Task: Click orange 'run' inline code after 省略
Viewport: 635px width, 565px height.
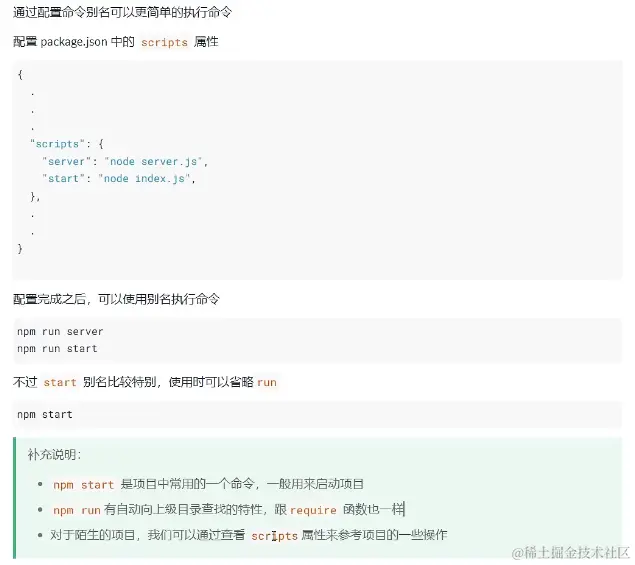Action: (267, 382)
